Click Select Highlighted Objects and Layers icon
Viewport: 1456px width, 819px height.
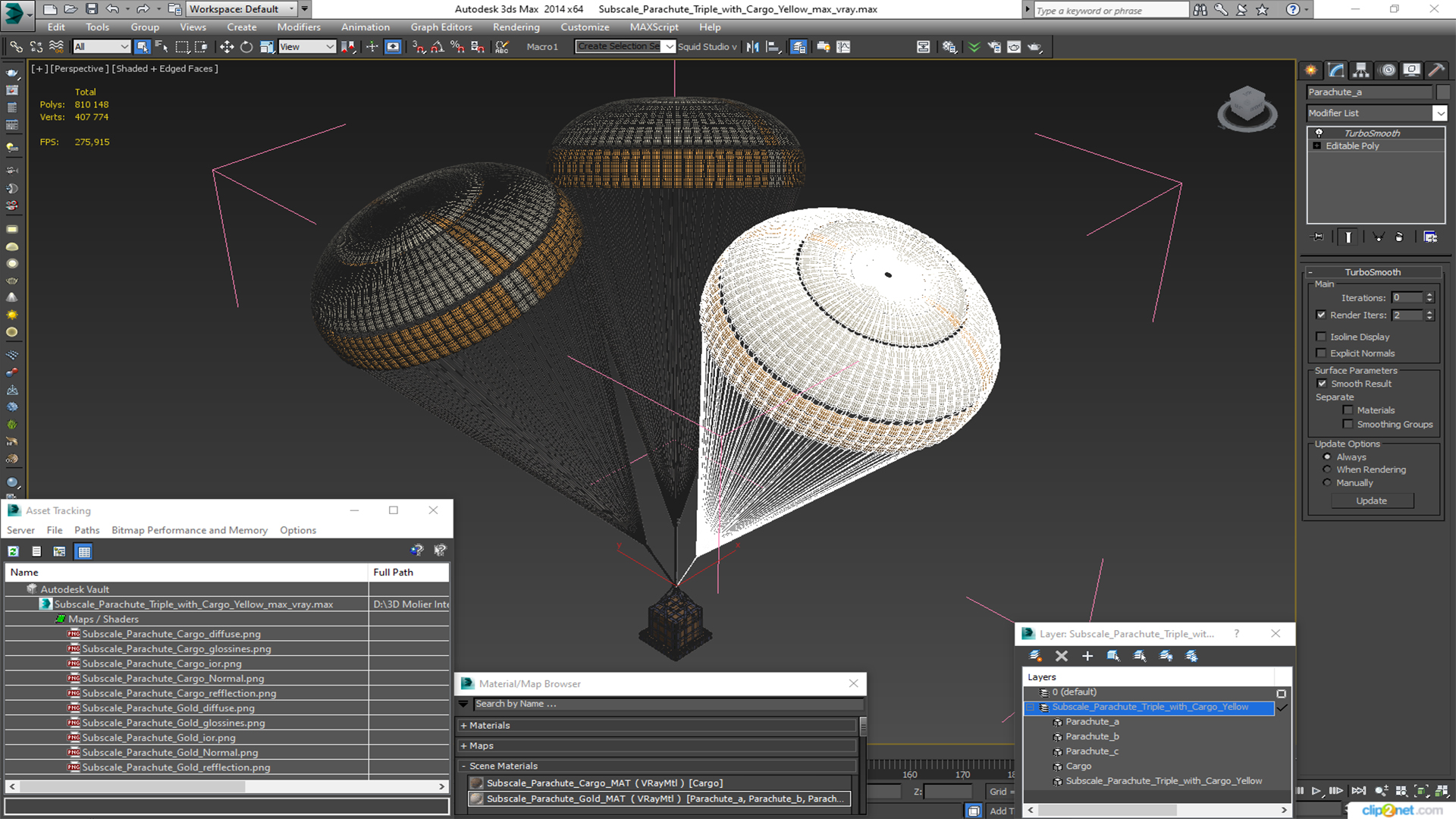[x=1113, y=656]
